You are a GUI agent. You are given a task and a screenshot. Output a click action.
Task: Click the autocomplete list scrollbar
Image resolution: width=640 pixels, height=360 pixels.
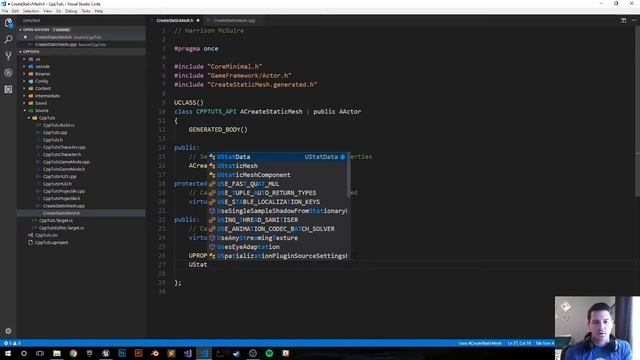click(x=349, y=175)
